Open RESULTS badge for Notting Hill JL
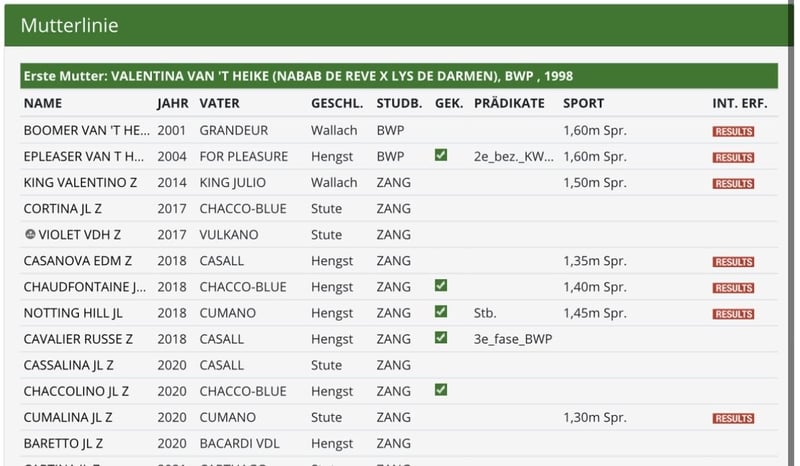 733,314
